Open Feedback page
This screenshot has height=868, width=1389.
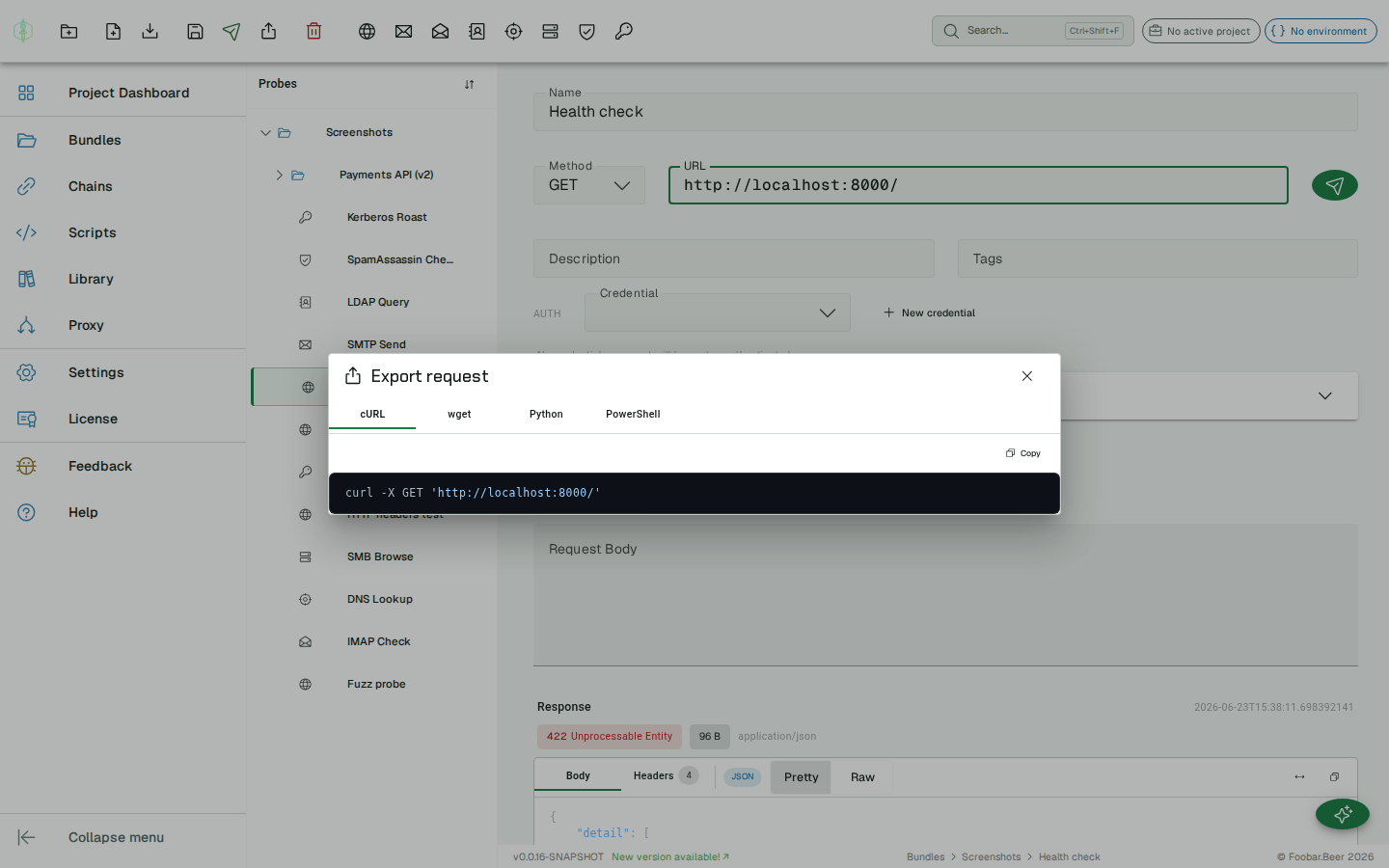123,466
